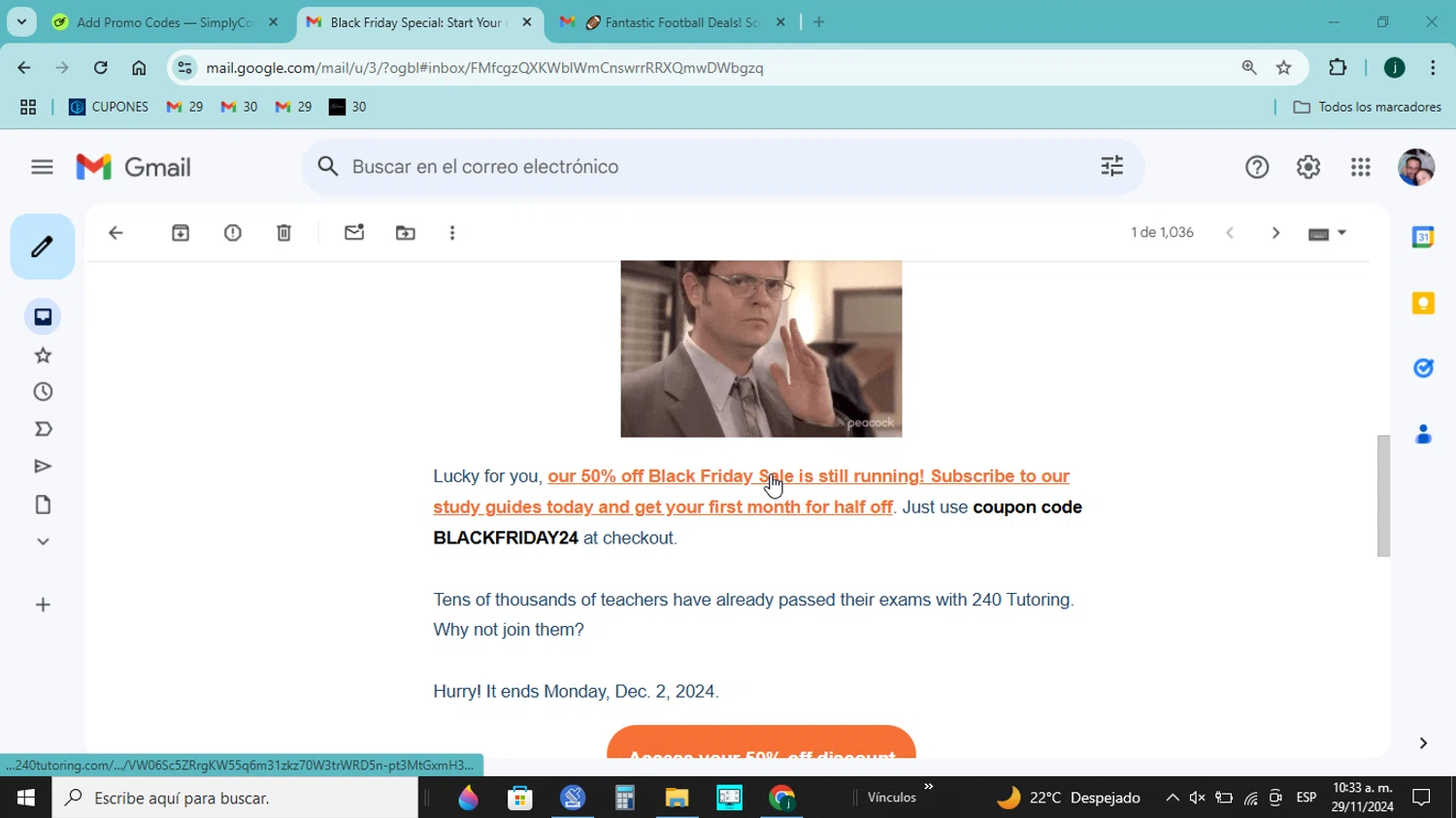
Task: Open a new browser tab
Action: 818,22
